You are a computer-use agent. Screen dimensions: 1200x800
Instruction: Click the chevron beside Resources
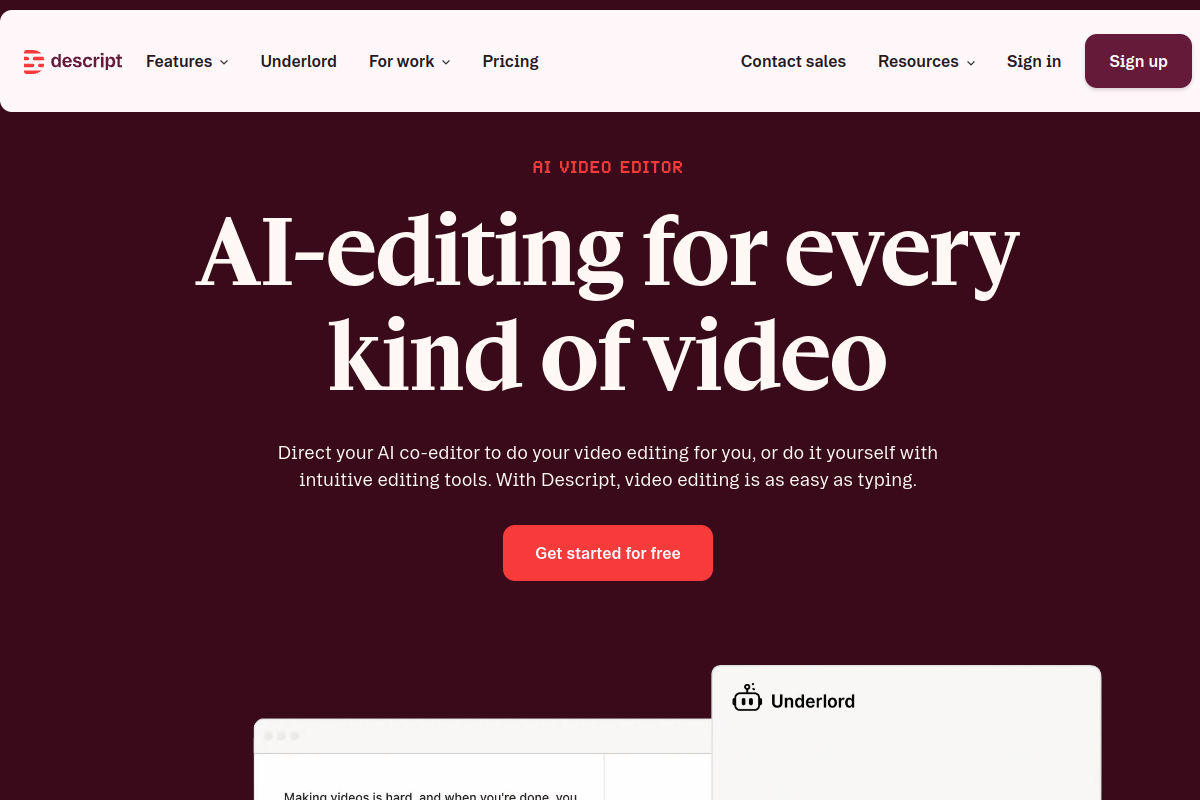pos(971,62)
